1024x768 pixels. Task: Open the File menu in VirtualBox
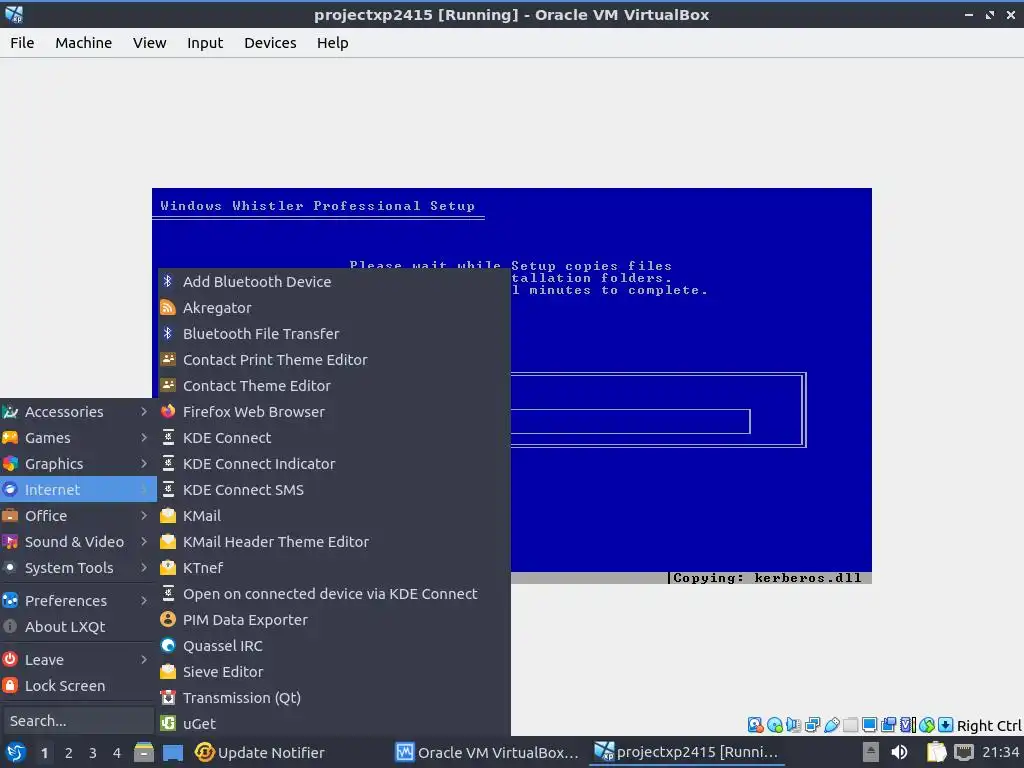[22, 42]
